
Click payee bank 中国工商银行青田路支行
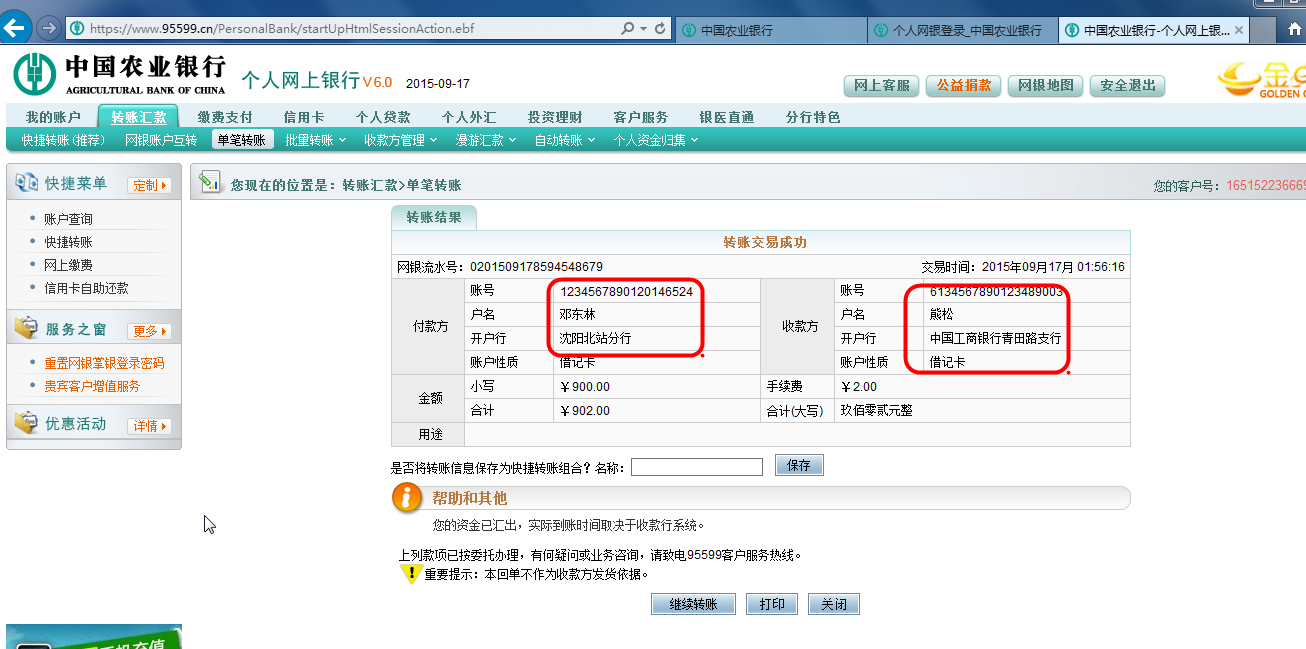995,339
